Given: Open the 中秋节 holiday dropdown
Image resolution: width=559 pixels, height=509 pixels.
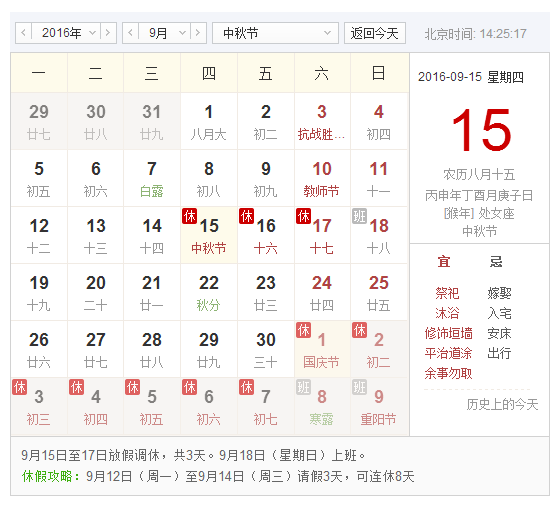Looking at the screenshot, I should (x=275, y=33).
